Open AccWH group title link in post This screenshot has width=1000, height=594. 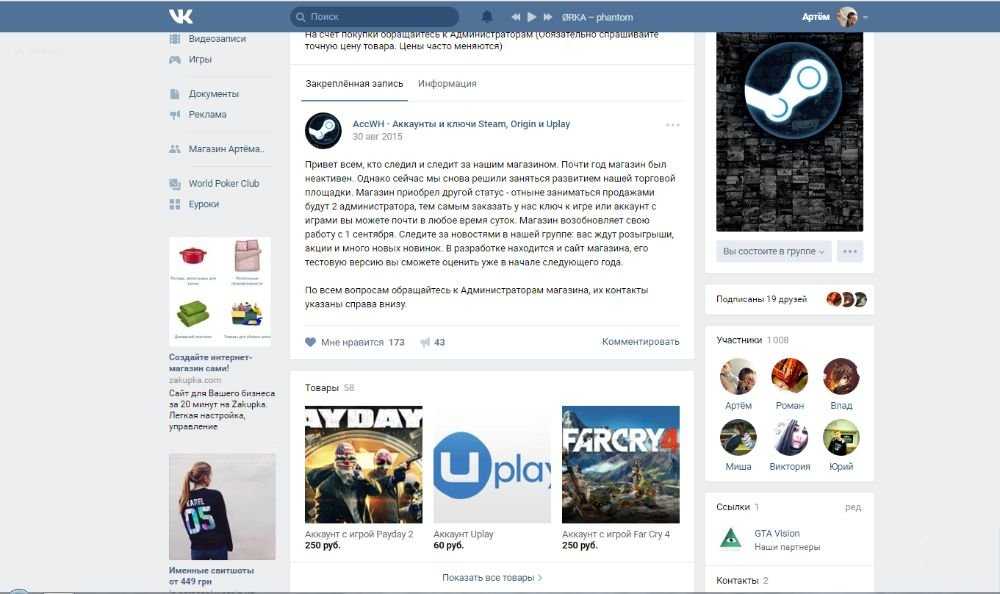tap(461, 124)
